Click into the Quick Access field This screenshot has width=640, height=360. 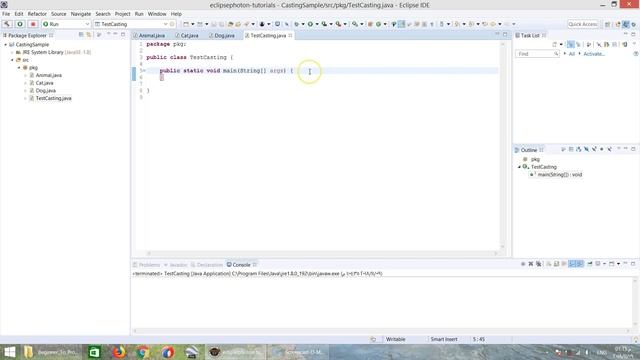583,24
